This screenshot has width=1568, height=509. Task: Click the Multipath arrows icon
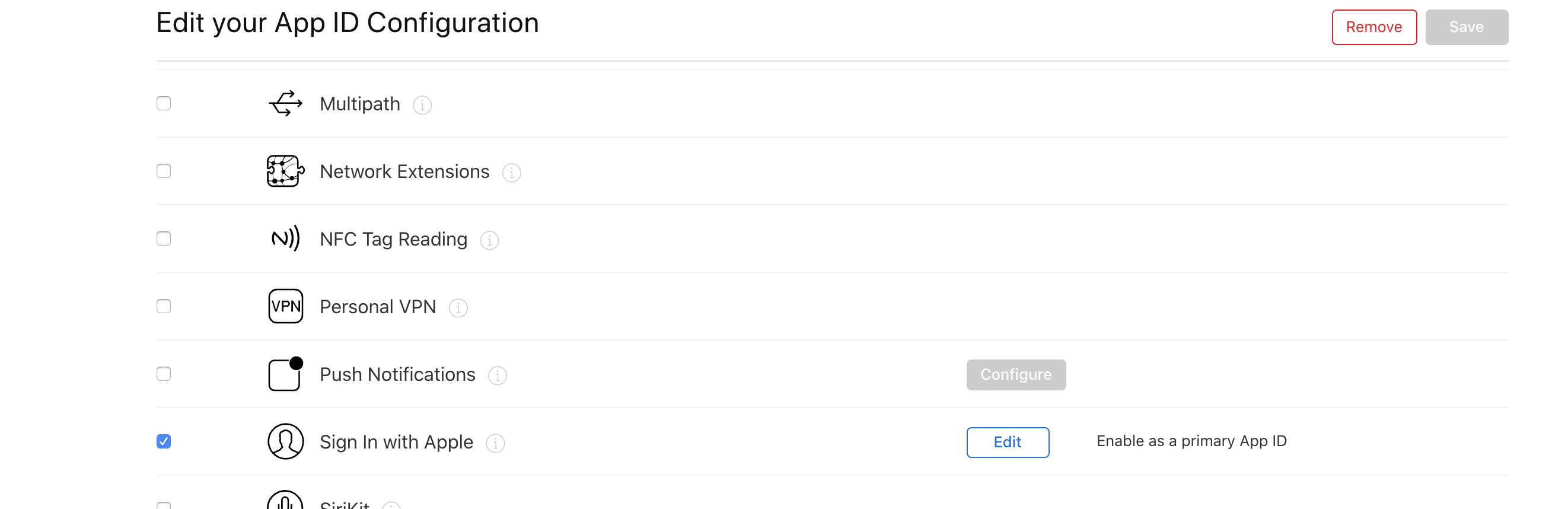(x=285, y=103)
